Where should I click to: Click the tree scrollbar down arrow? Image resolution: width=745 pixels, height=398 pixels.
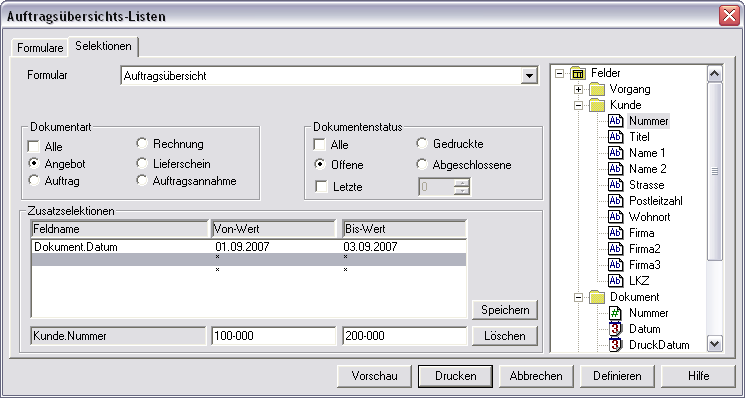[x=714, y=343]
